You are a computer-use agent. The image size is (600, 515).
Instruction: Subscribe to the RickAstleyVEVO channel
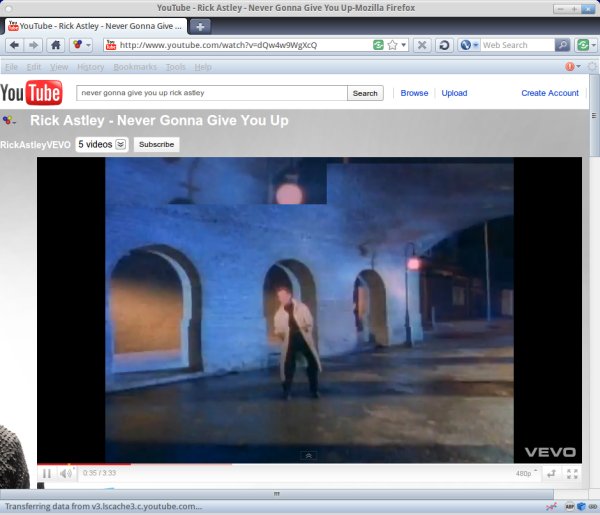point(157,144)
